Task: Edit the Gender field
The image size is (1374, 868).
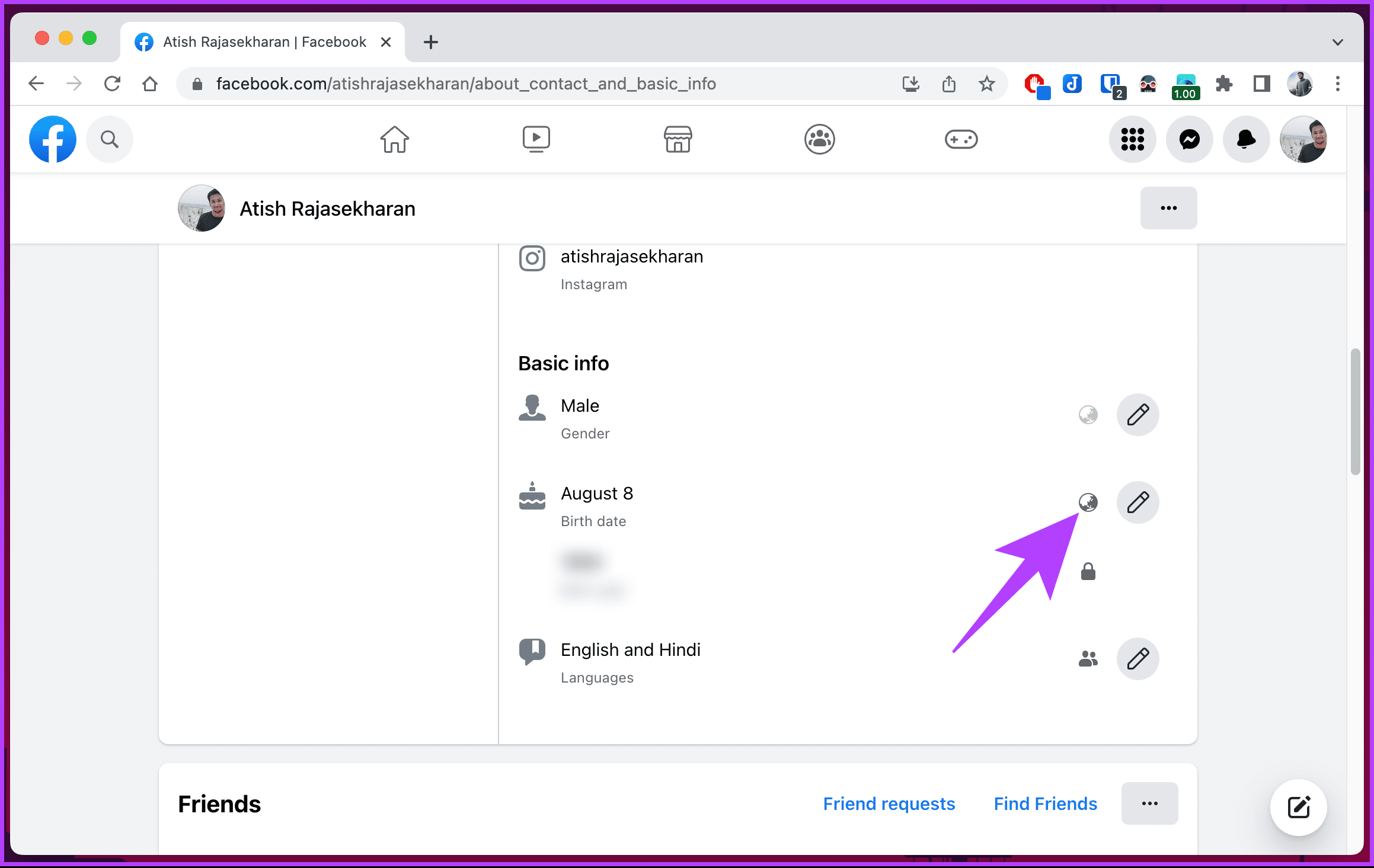Action: (1138, 415)
